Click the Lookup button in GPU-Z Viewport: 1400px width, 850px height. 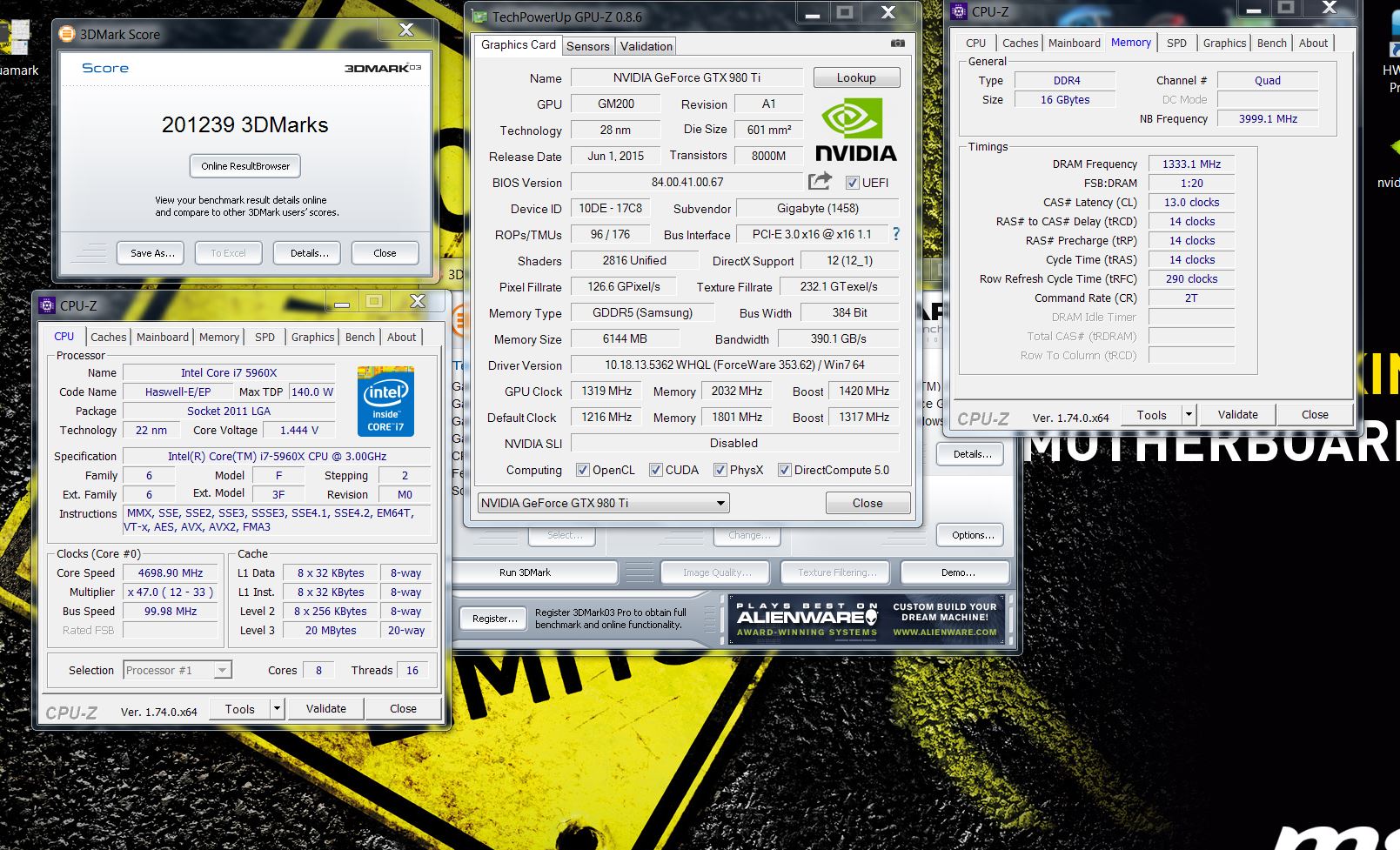(856, 77)
